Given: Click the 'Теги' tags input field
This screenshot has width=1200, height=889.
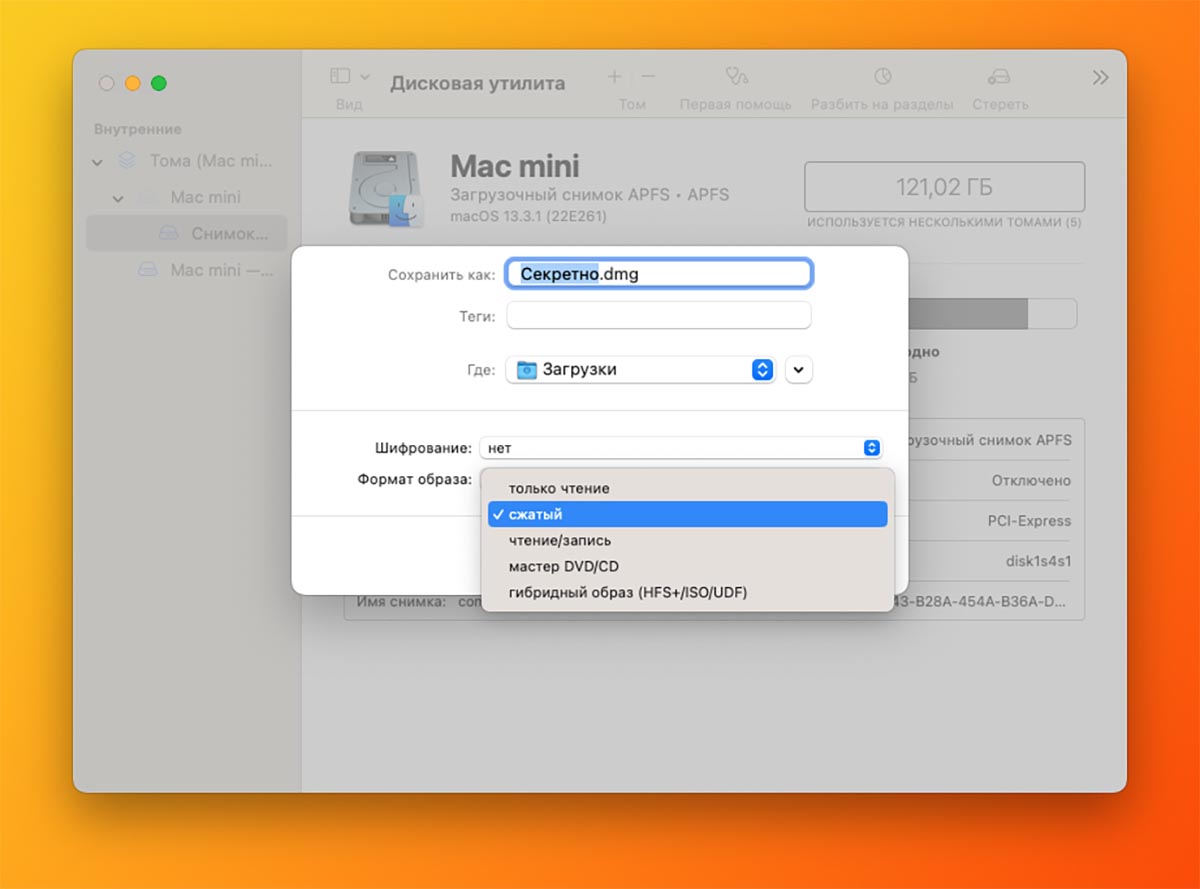Looking at the screenshot, I should pyautogui.click(x=659, y=315).
